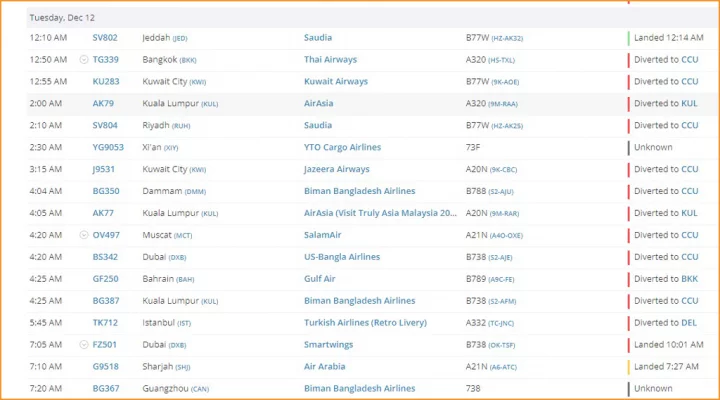Screen dimensions: 720x400
Task: Click flight BG367 from Guangzhou
Action: click(106, 389)
